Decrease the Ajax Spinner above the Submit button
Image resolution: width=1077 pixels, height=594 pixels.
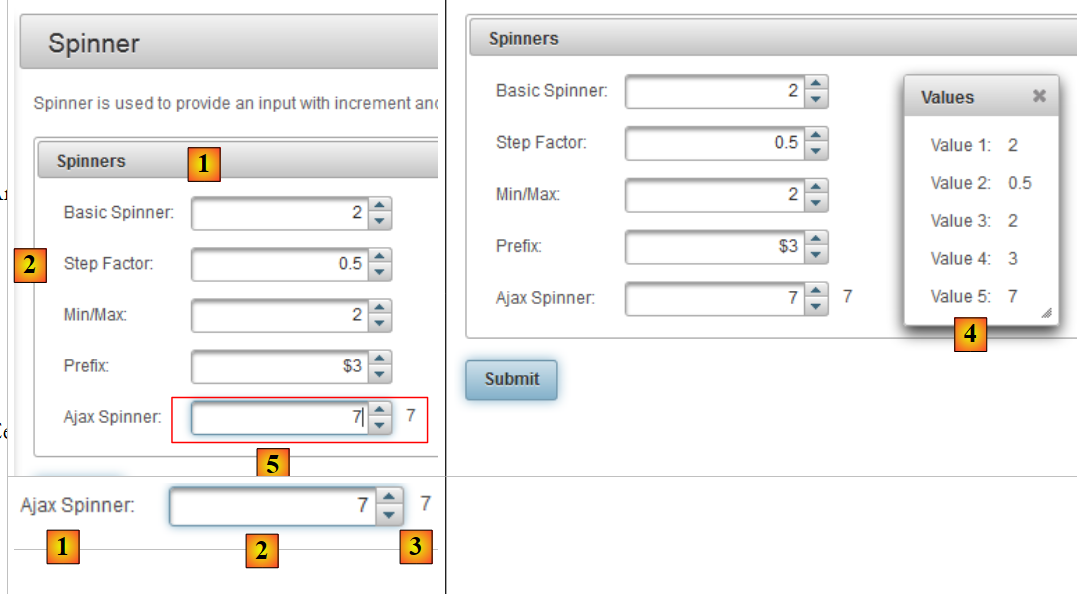[817, 305]
